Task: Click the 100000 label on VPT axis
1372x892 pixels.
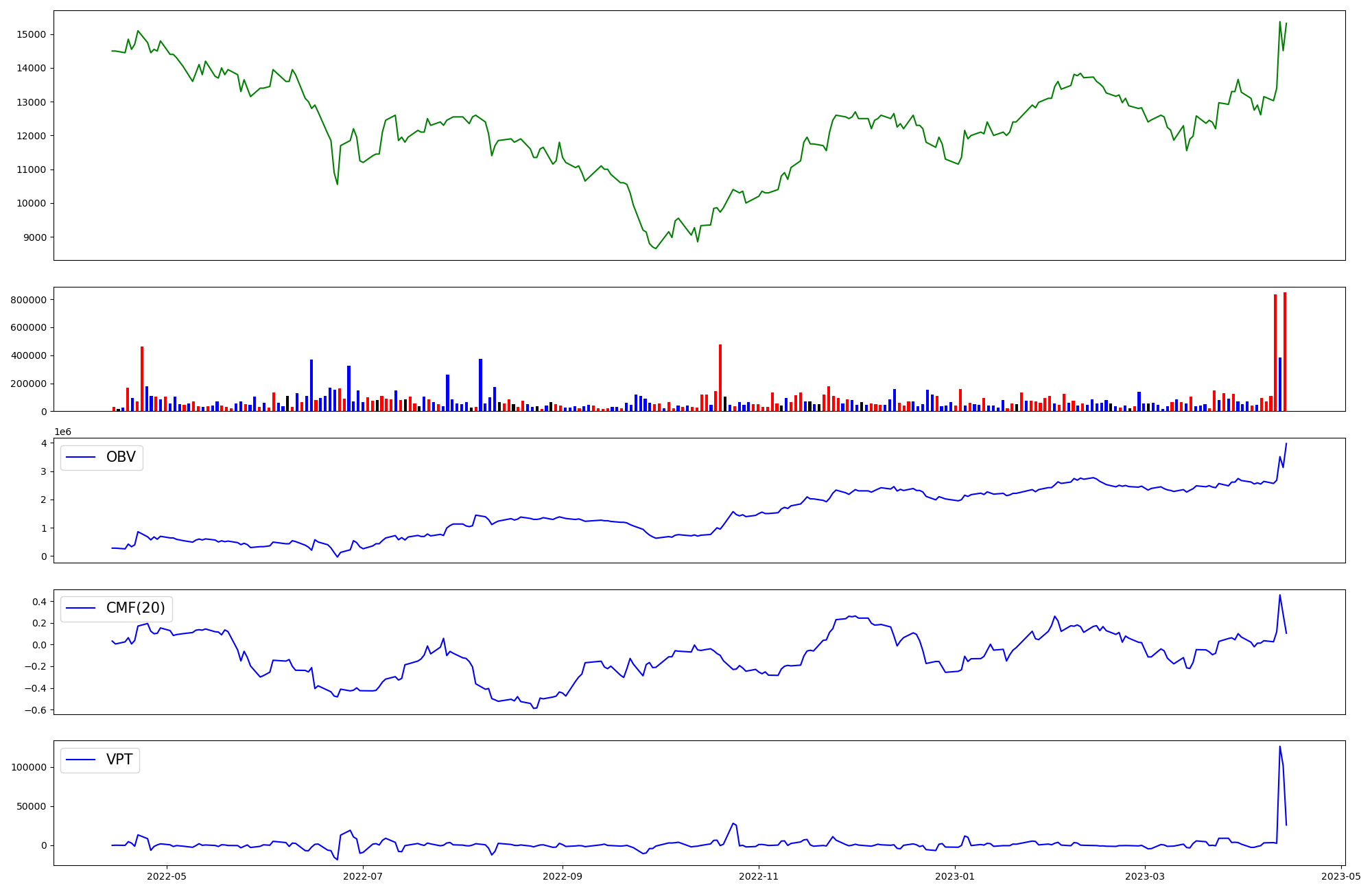Action: [28, 767]
